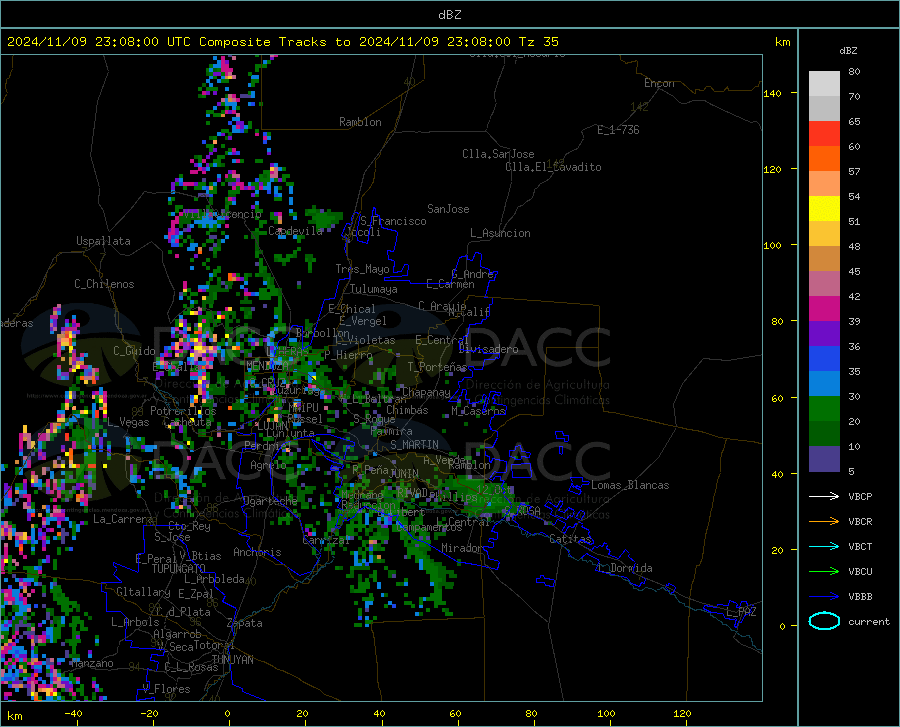
Task: Click the Manzano map label
Action: click(x=92, y=663)
